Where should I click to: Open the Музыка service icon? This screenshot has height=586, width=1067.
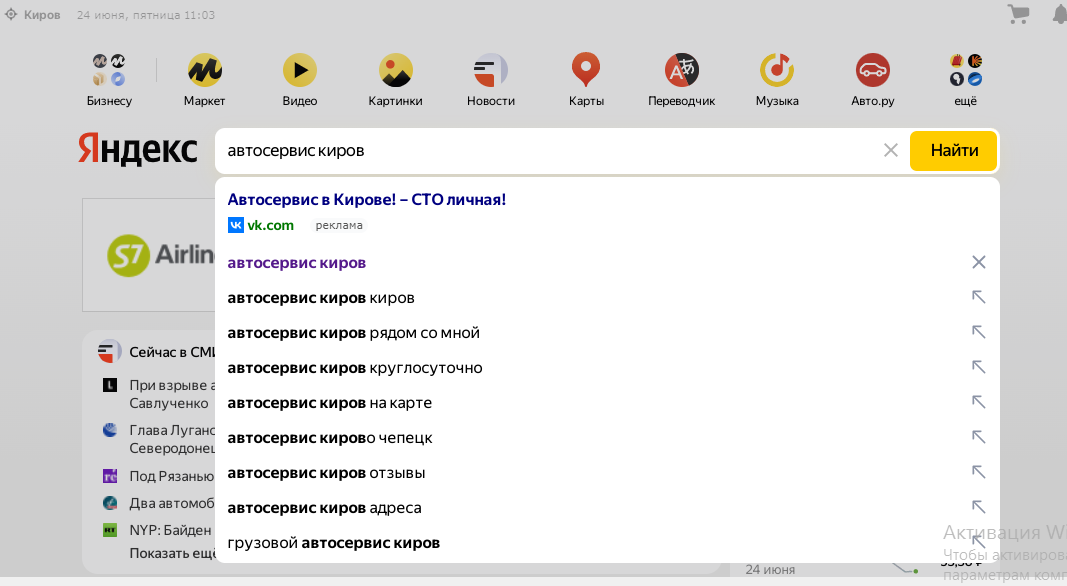777,70
